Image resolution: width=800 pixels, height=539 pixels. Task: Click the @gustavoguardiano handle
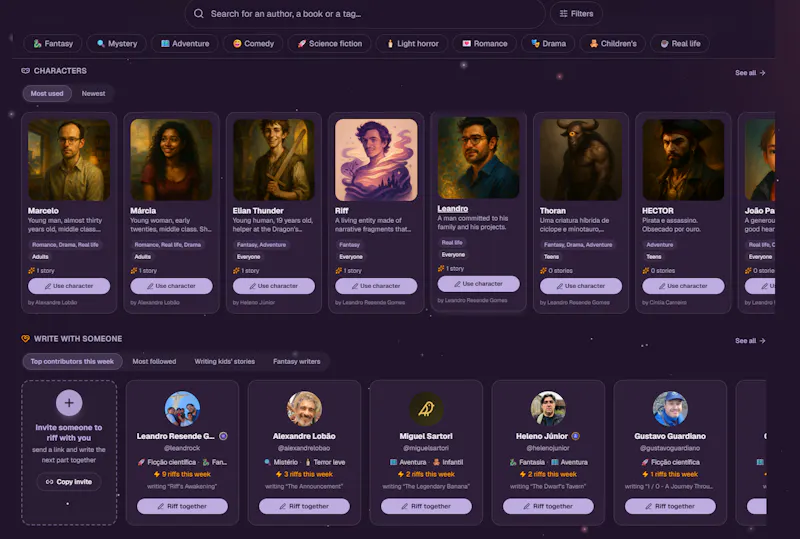[670, 448]
